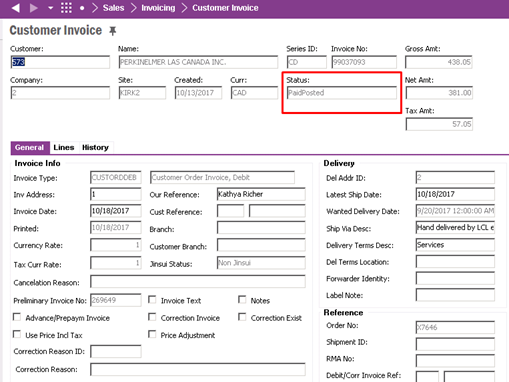Screen dimensions: 509x382
Task: Tick the Notes checkbox
Action: pos(242,300)
